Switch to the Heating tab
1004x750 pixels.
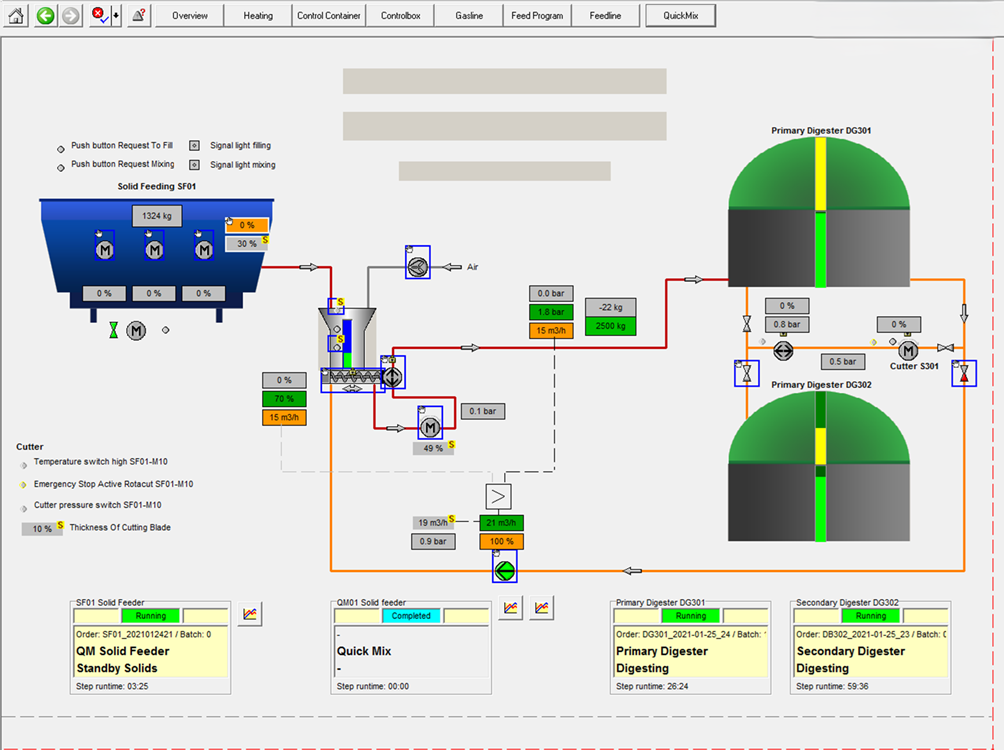click(258, 16)
